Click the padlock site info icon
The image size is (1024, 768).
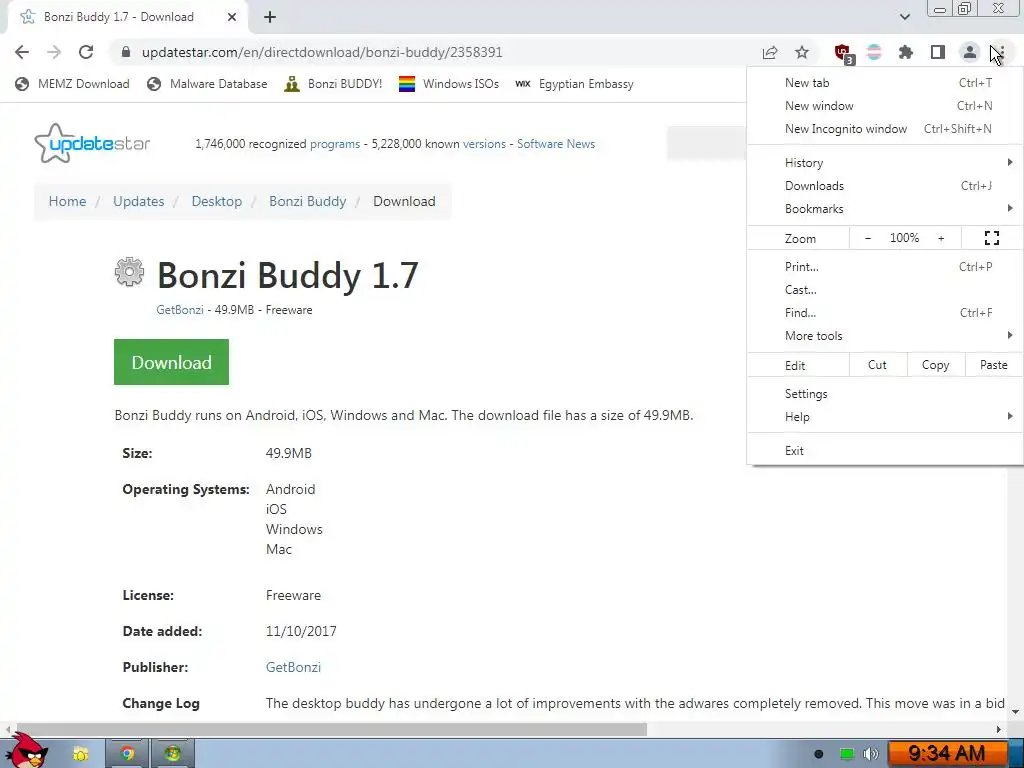tap(126, 52)
